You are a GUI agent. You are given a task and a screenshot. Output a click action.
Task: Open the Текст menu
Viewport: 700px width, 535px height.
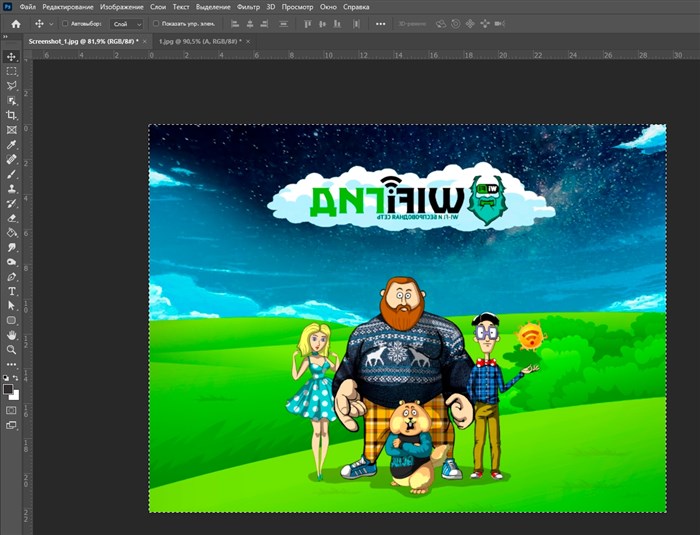click(181, 7)
